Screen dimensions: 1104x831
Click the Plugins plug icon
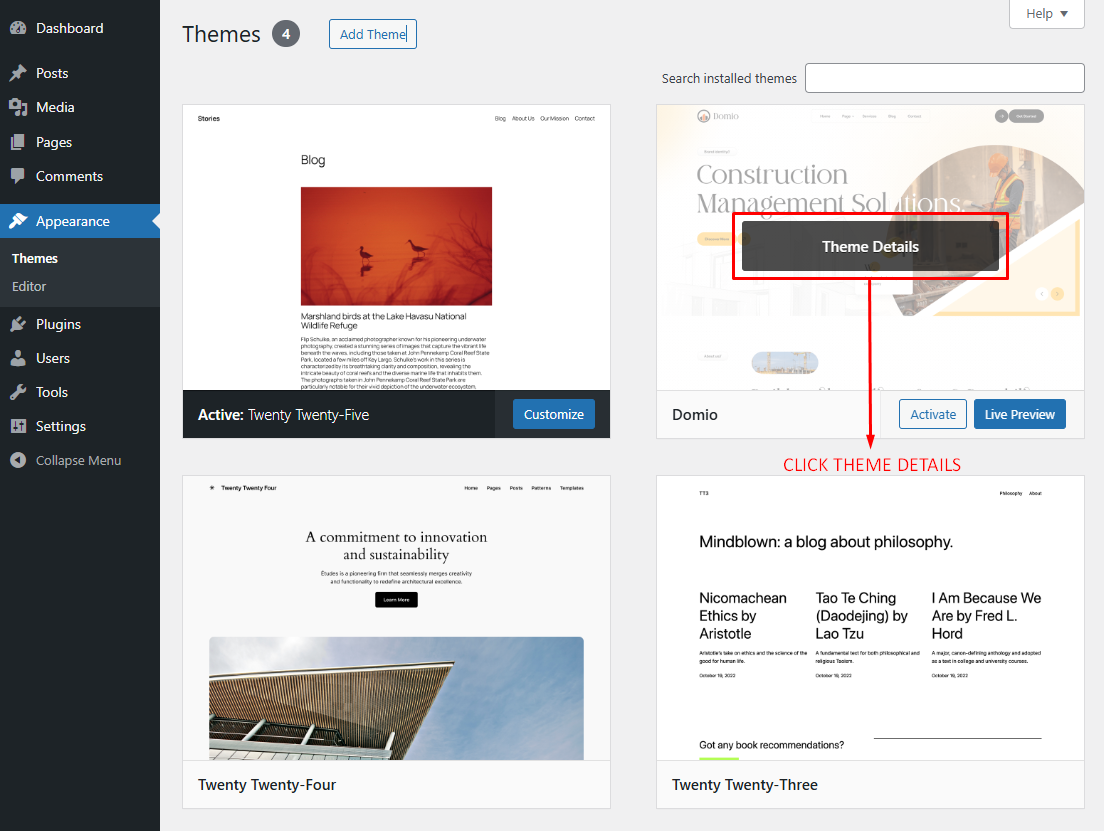pyautogui.click(x=18, y=324)
